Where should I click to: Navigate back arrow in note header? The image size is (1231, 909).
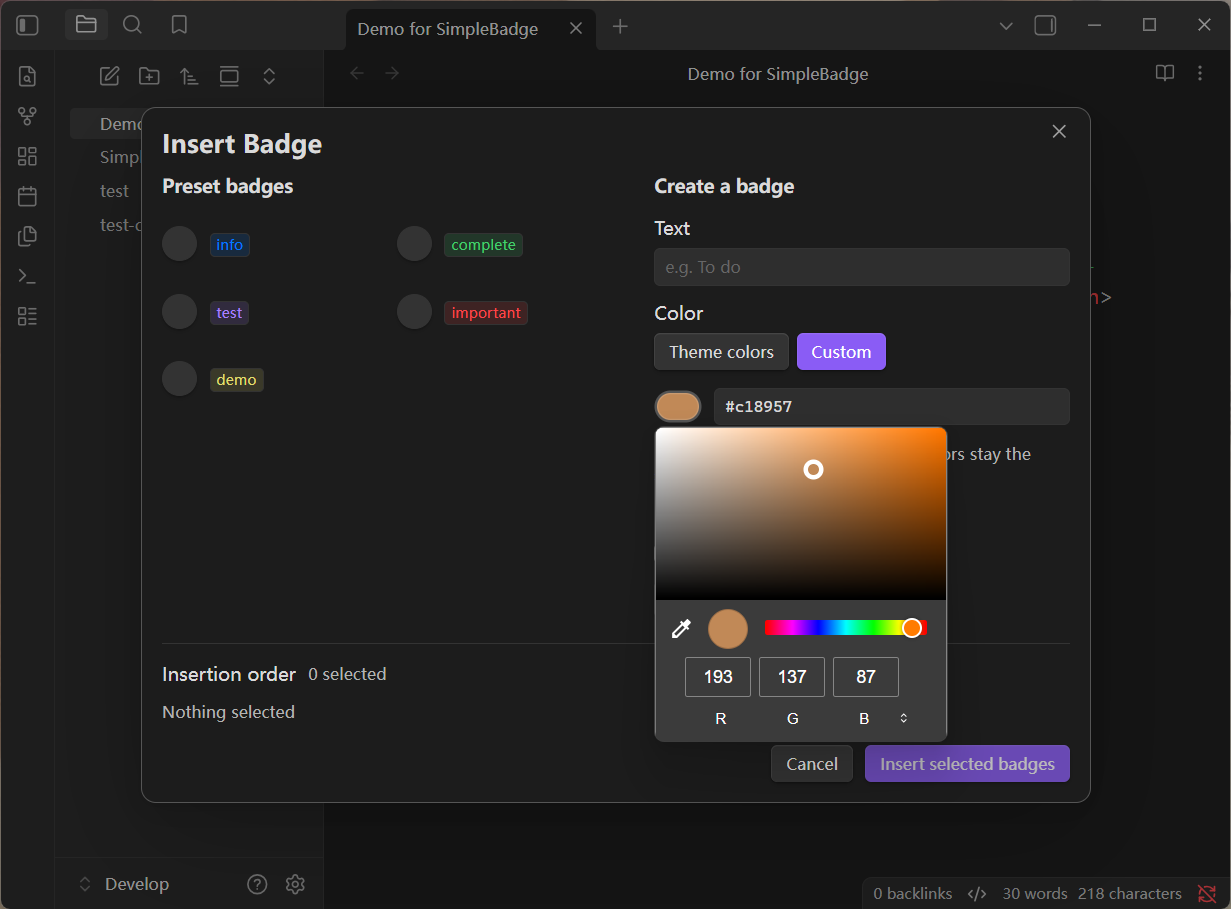pyautogui.click(x=357, y=73)
